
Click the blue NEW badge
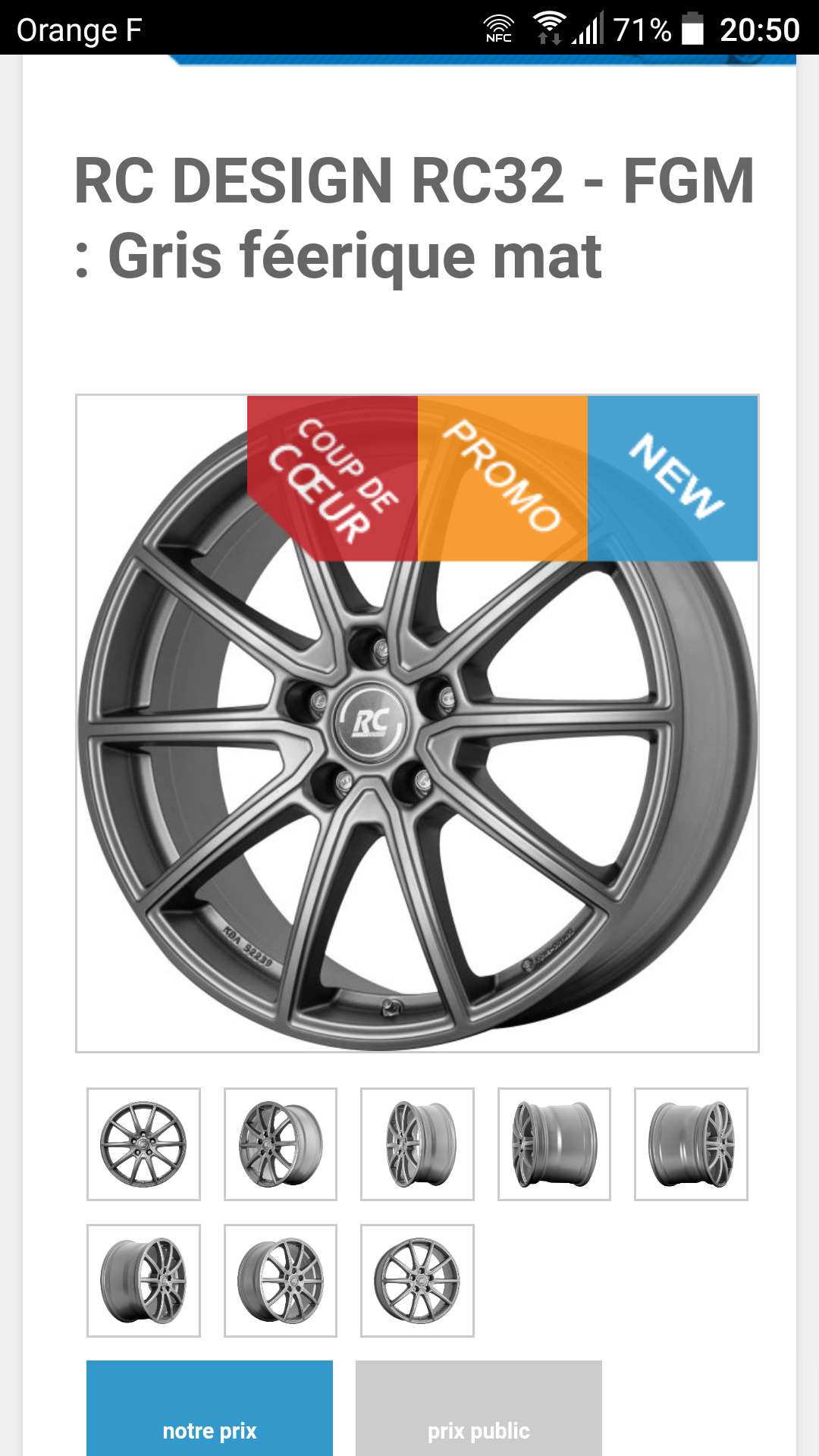coord(673,479)
